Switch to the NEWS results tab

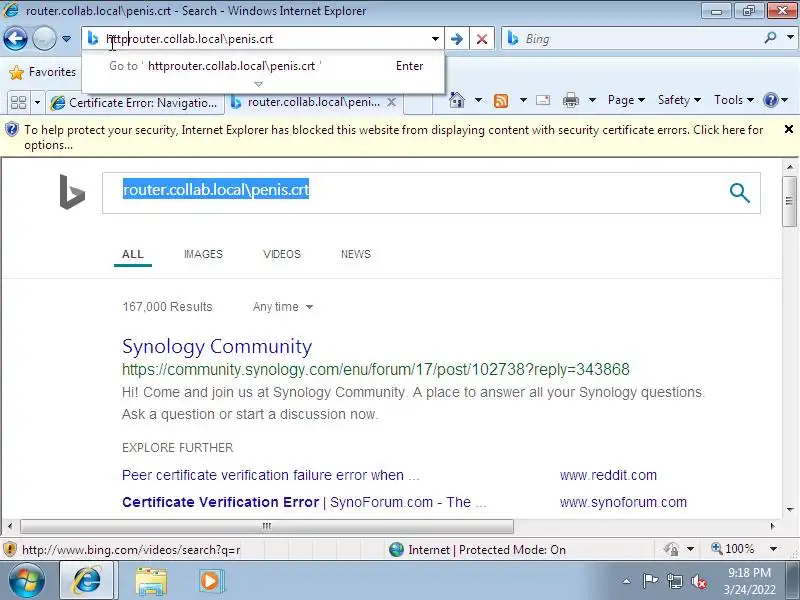[x=356, y=254]
